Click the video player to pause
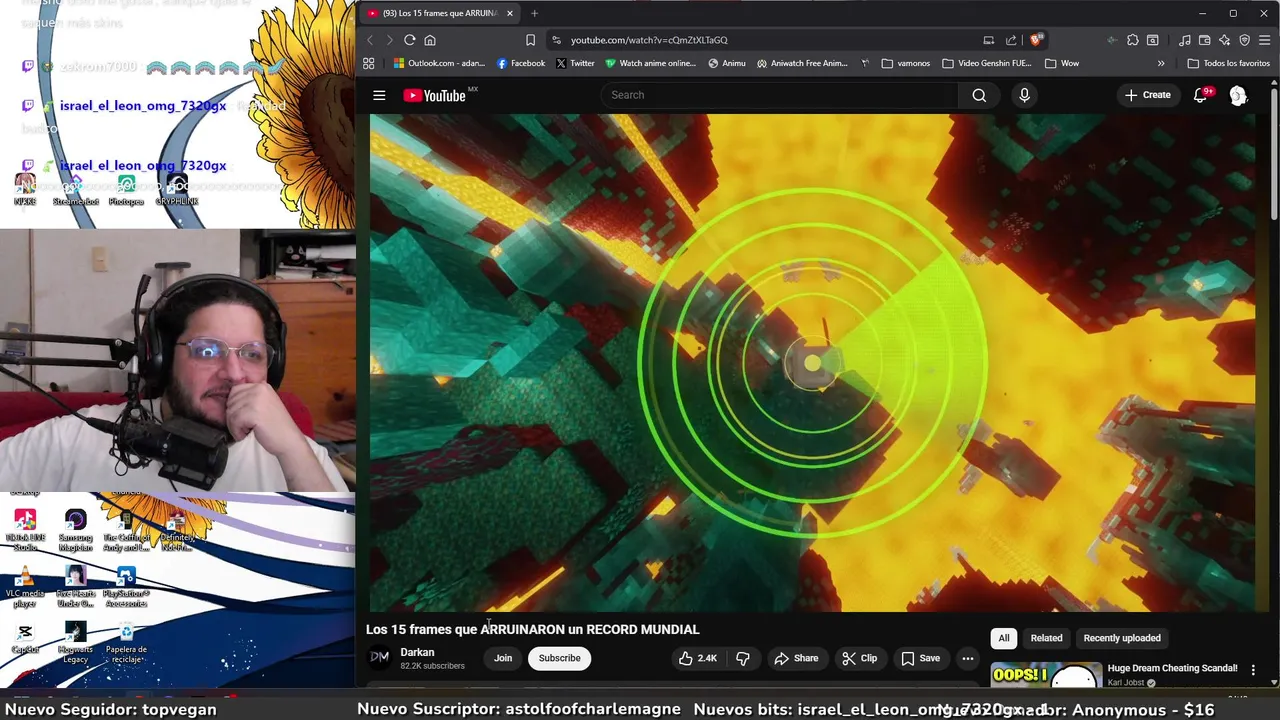 pyautogui.click(x=812, y=362)
